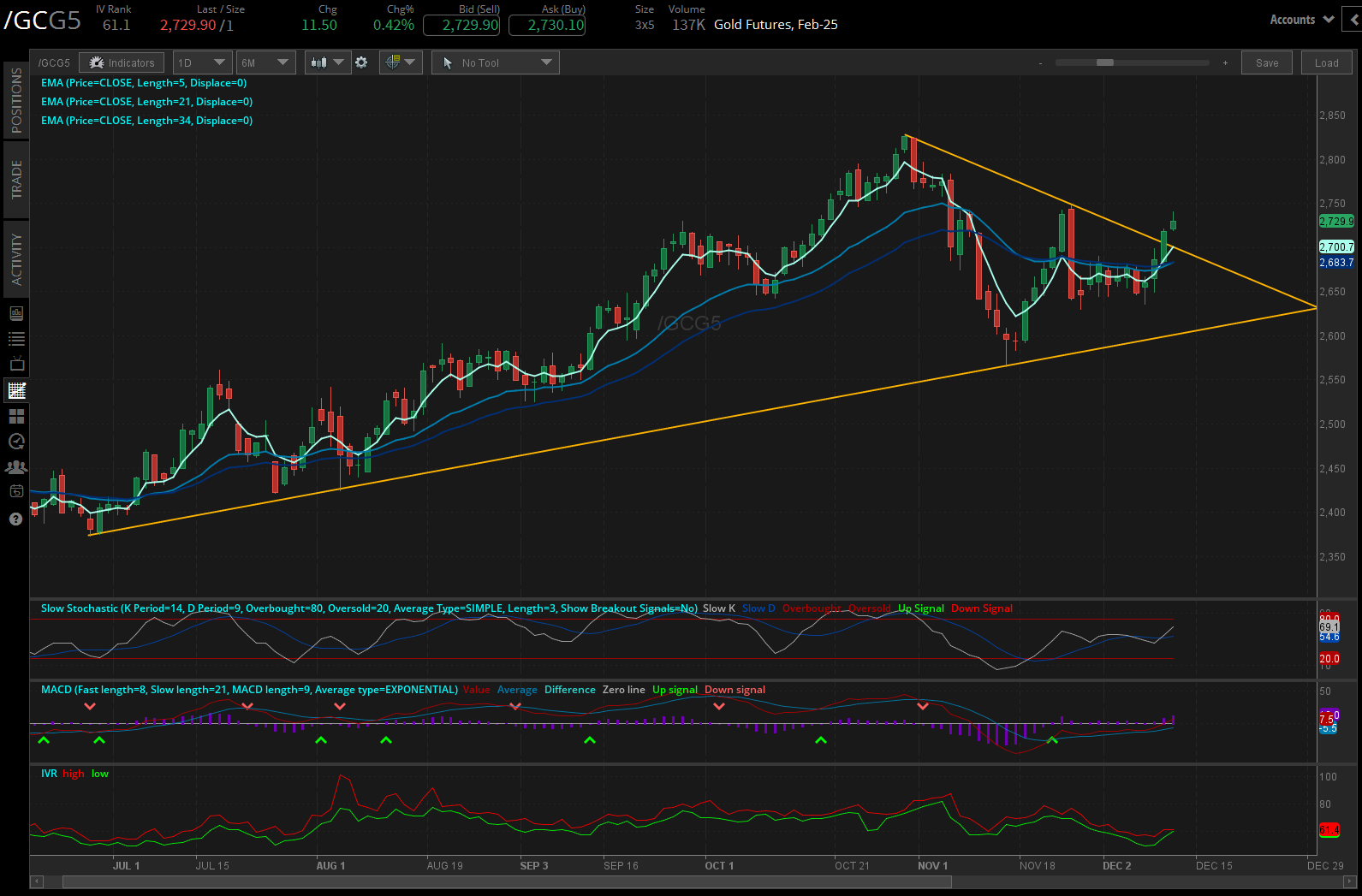Screen dimensions: 1362x896
Task: Open the 6M time range dropdown
Action: coord(265,62)
